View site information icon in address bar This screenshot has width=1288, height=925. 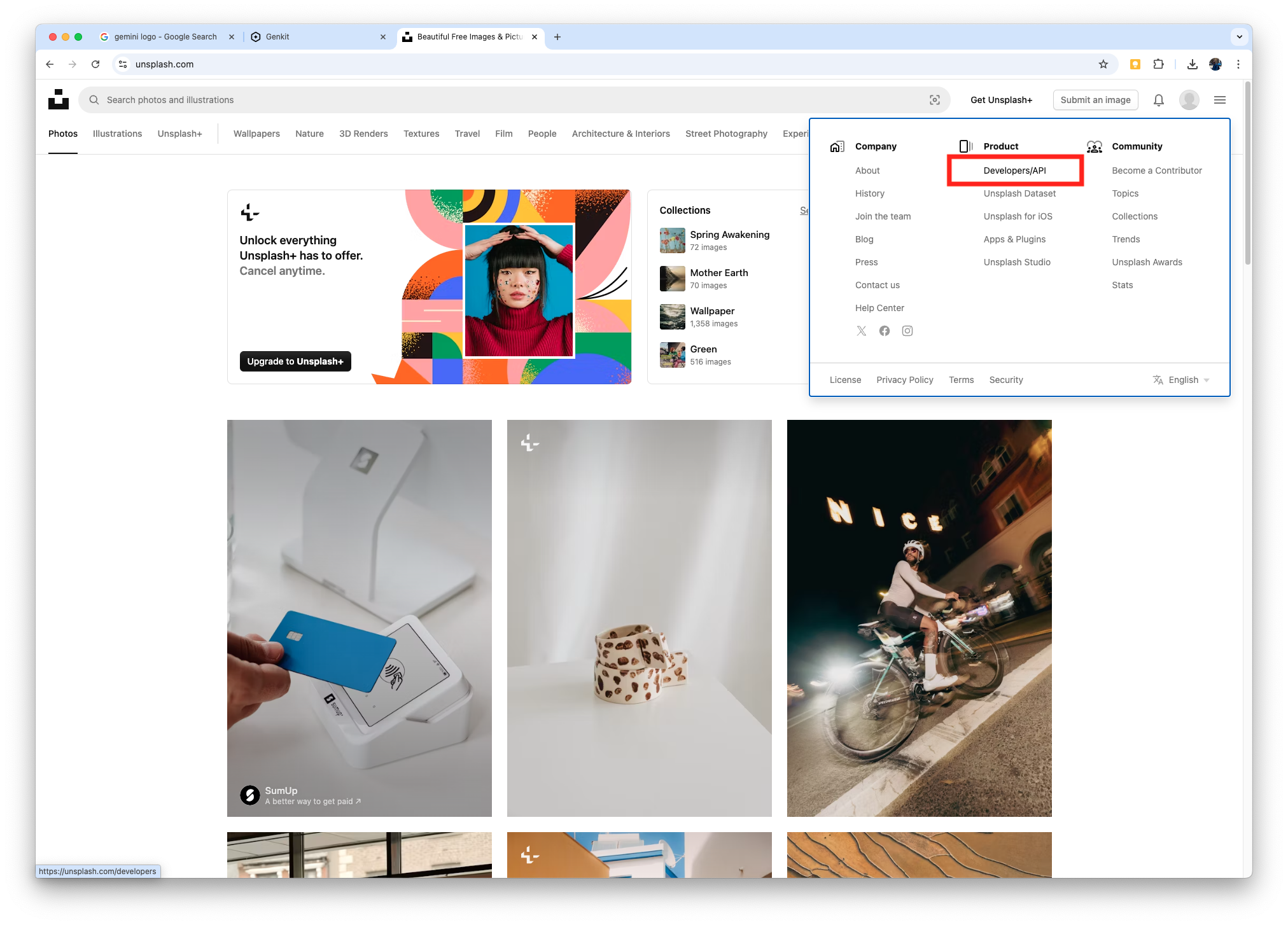(123, 64)
